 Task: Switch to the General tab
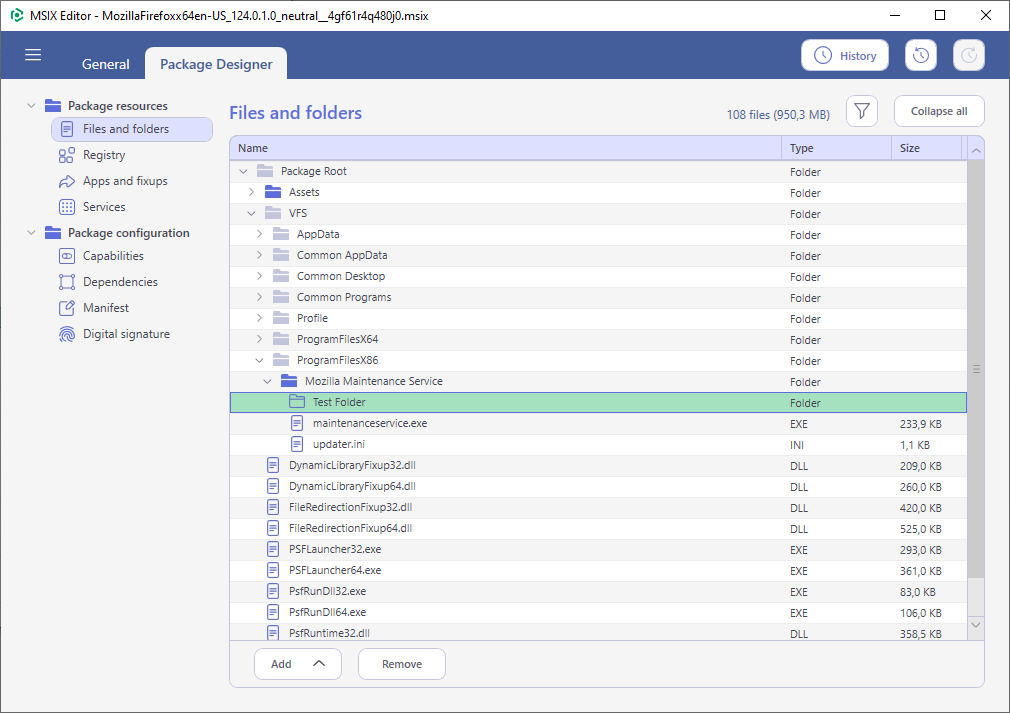coord(106,64)
